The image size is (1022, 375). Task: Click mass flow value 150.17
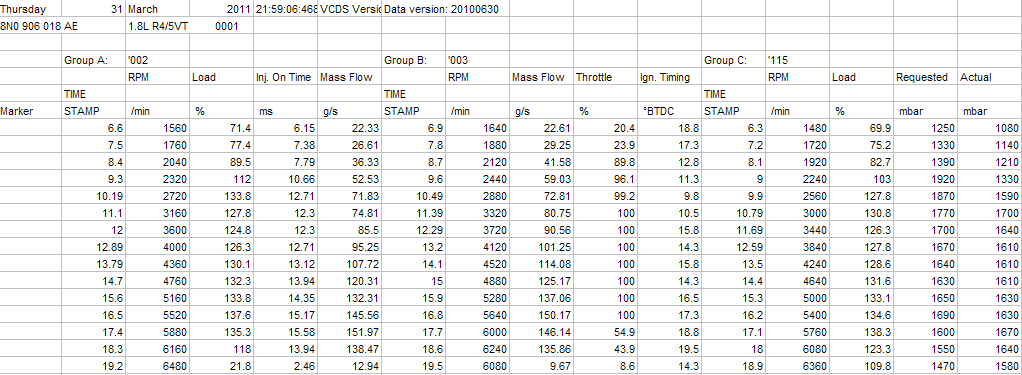coord(542,314)
